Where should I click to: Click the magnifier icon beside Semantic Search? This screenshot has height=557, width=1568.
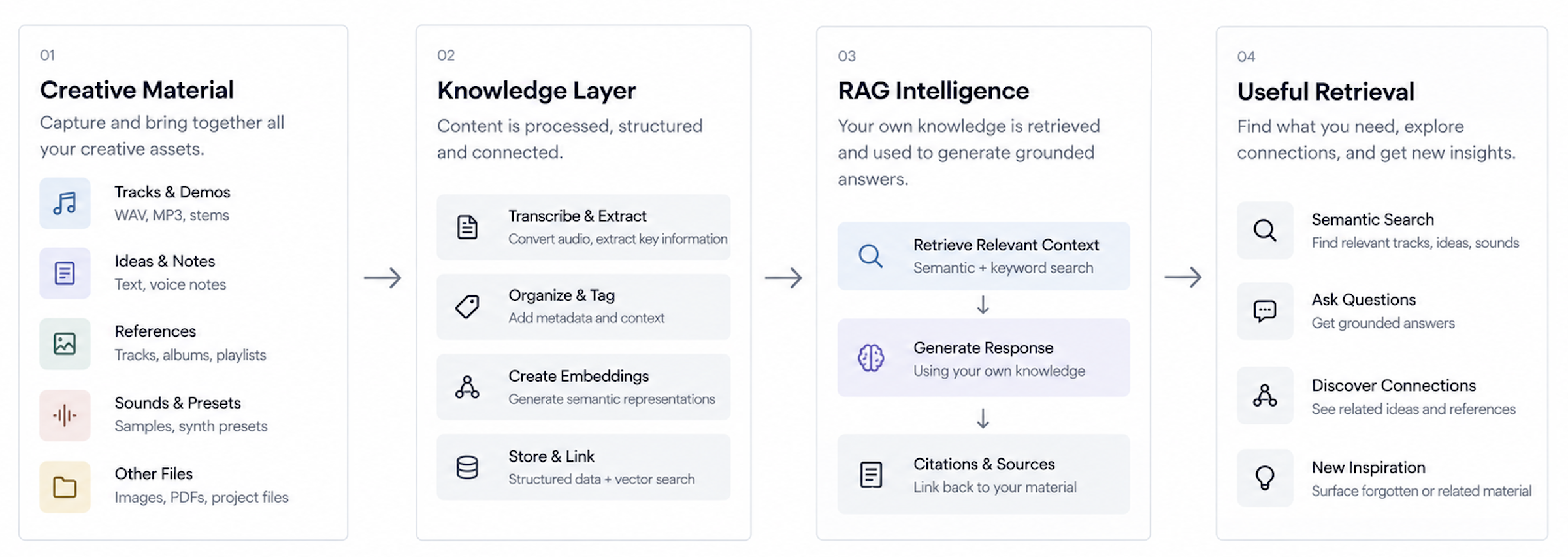click(1265, 230)
